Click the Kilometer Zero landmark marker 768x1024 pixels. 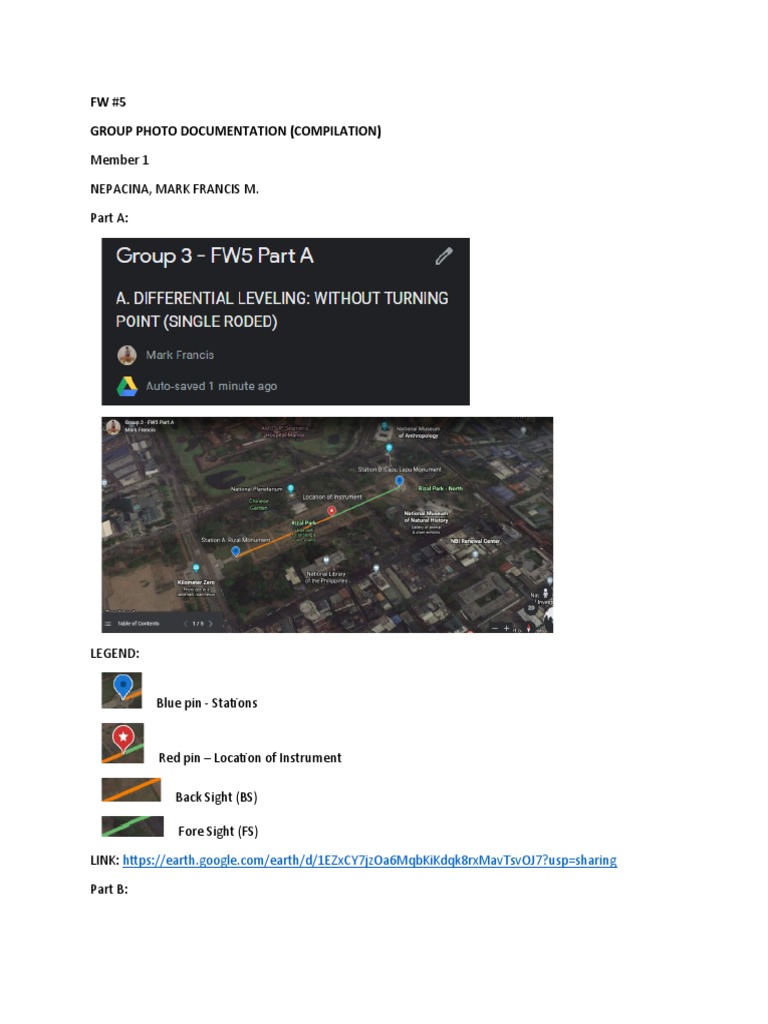(195, 569)
